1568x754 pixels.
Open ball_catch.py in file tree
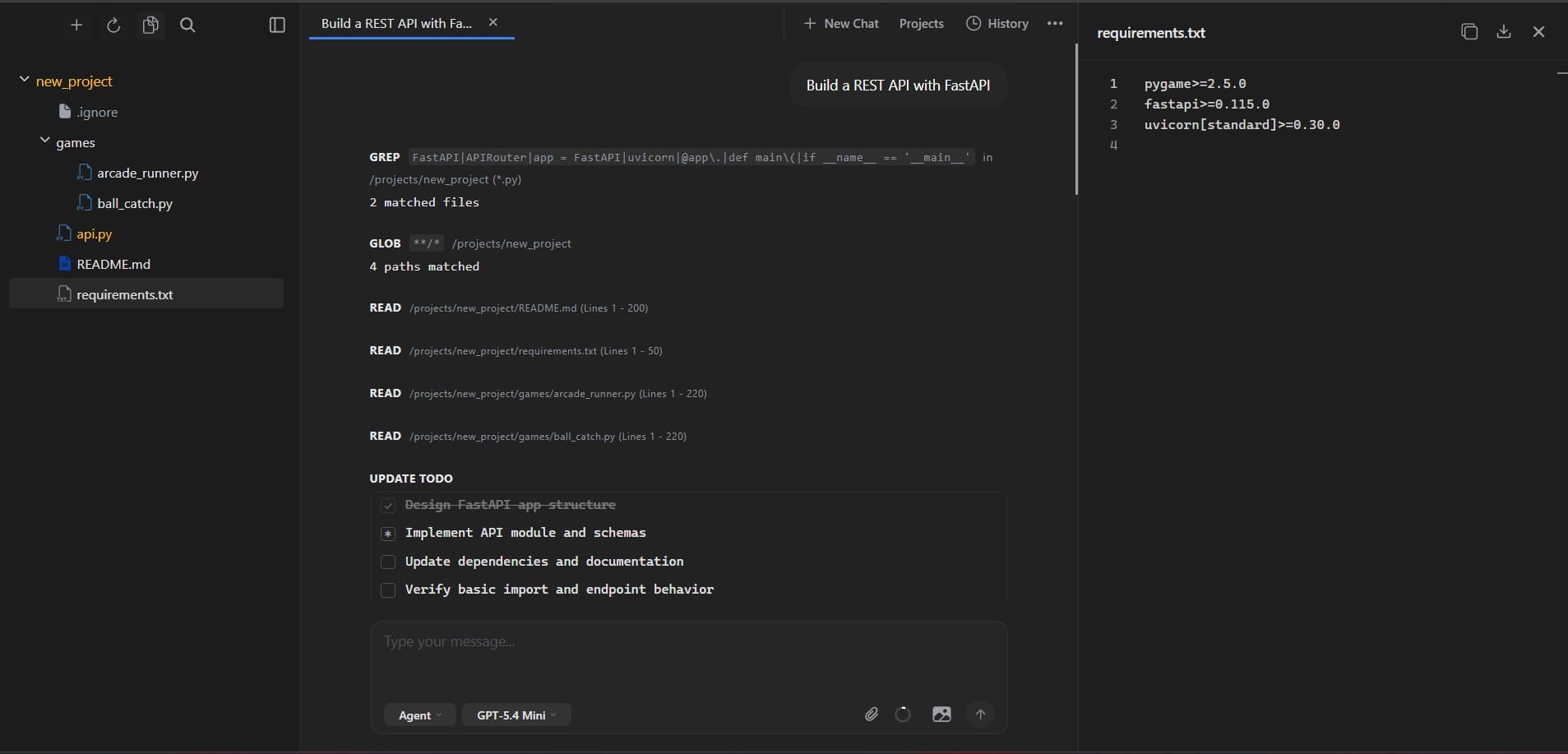click(124, 203)
